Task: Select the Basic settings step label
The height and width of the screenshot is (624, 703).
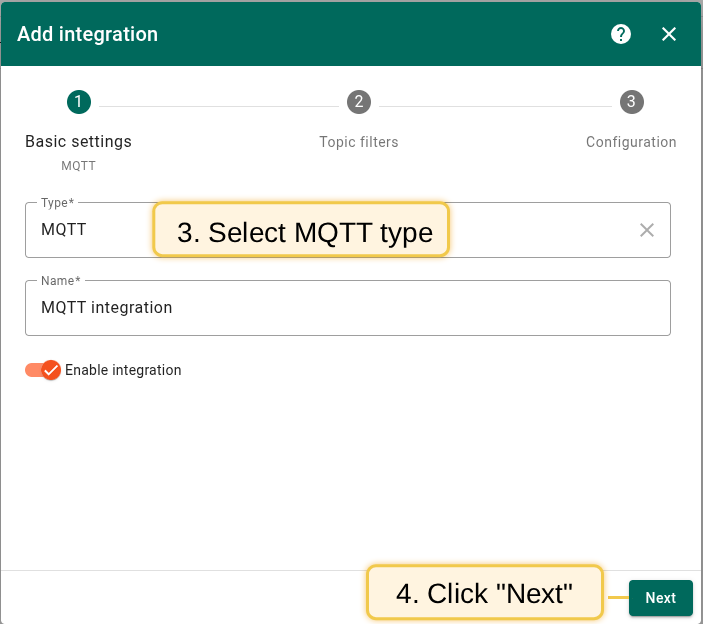Action: (78, 142)
